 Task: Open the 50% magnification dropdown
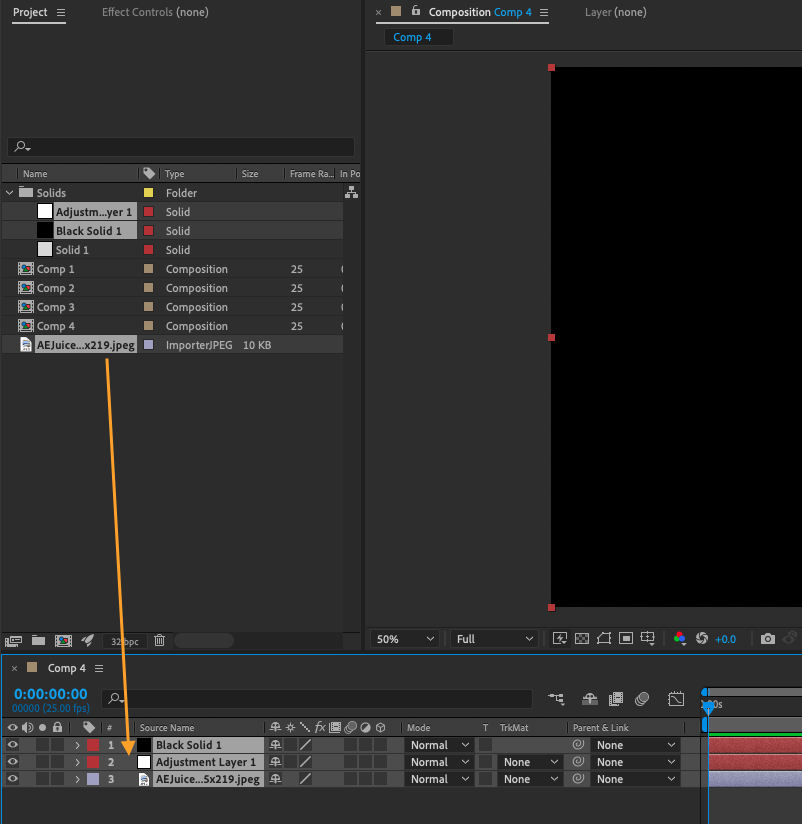[x=405, y=638]
